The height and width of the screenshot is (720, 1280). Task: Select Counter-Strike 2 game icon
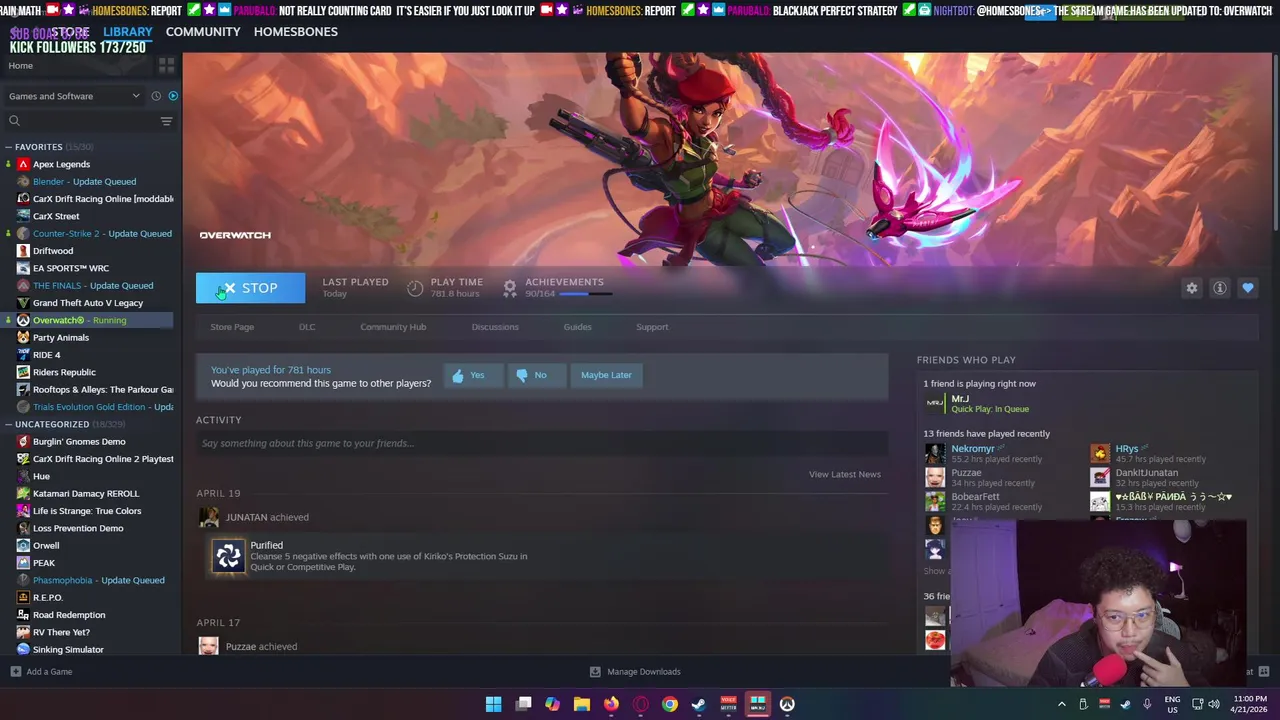coord(23,234)
